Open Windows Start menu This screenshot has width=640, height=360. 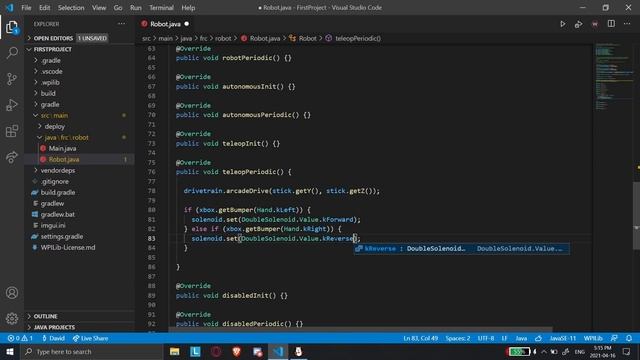pos(9,351)
